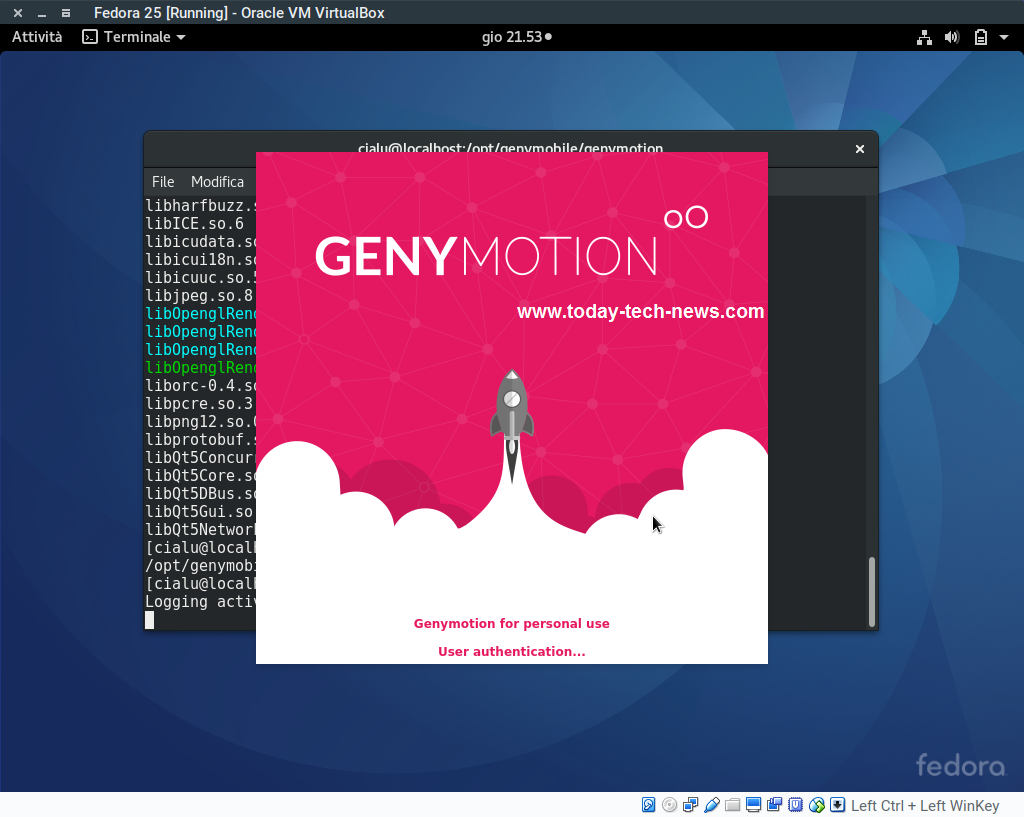Click the terminal window vertical scrollbar
This screenshot has width=1024, height=817.
tap(872, 592)
